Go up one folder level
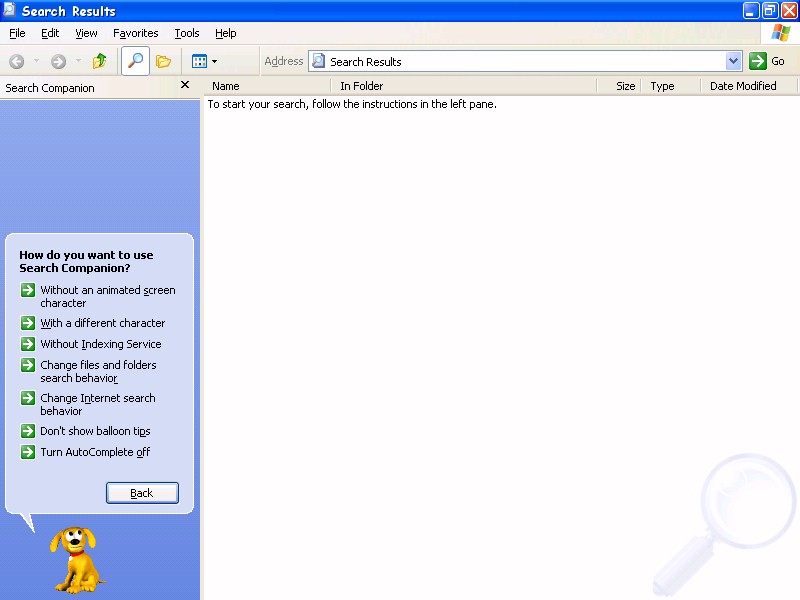 point(99,61)
